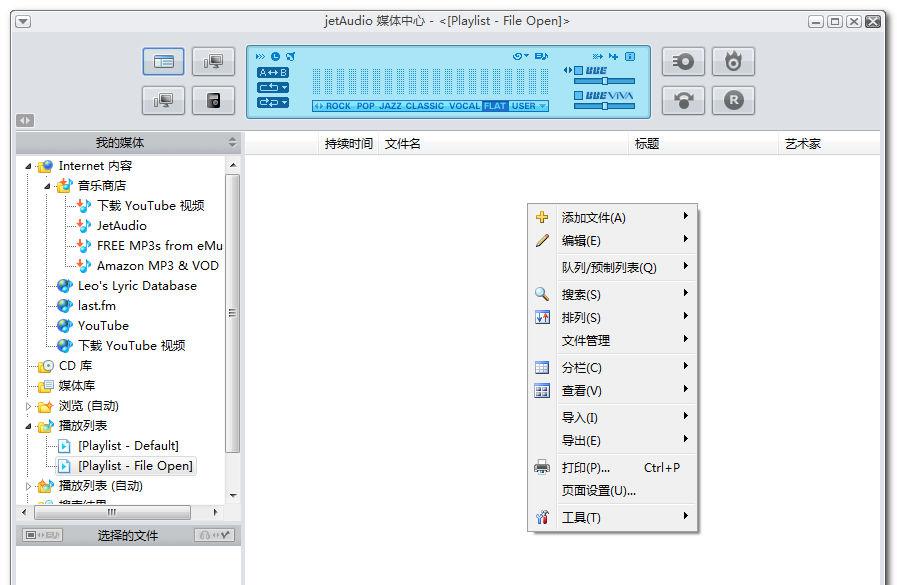Open the file info icon in display
This screenshot has height=585, width=897.
click(x=630, y=57)
